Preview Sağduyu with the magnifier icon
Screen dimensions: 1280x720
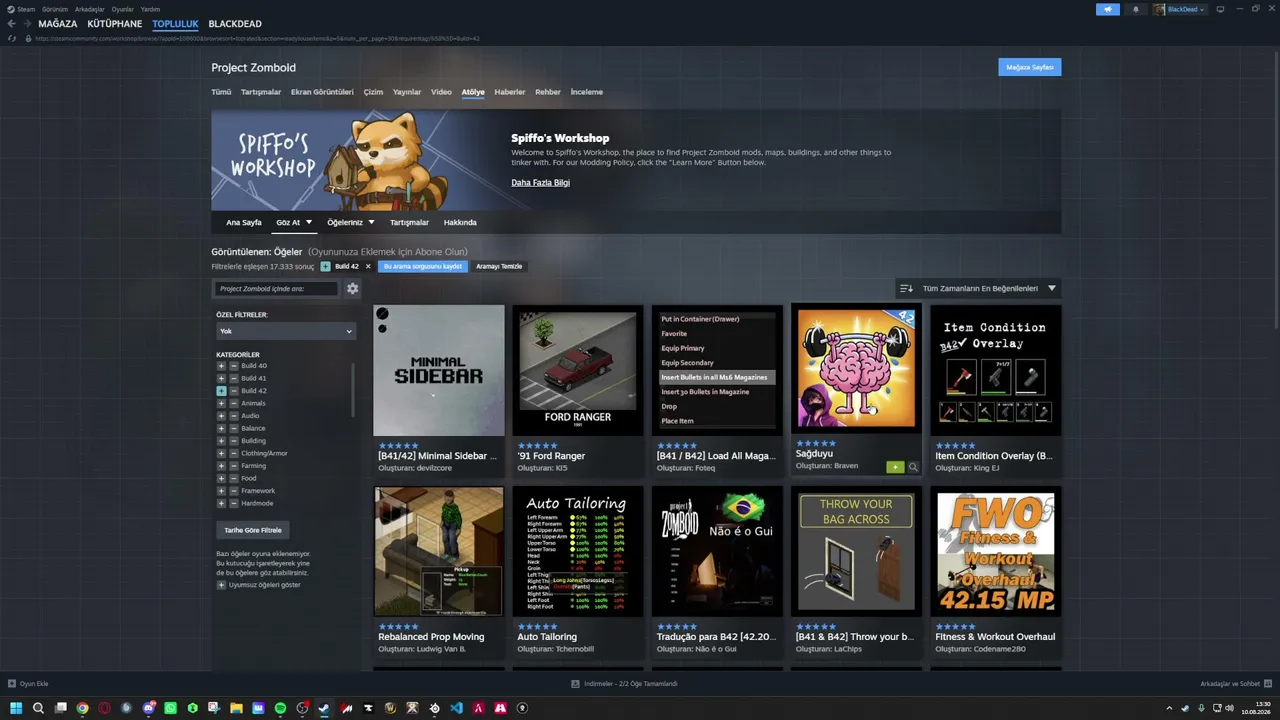click(913, 467)
